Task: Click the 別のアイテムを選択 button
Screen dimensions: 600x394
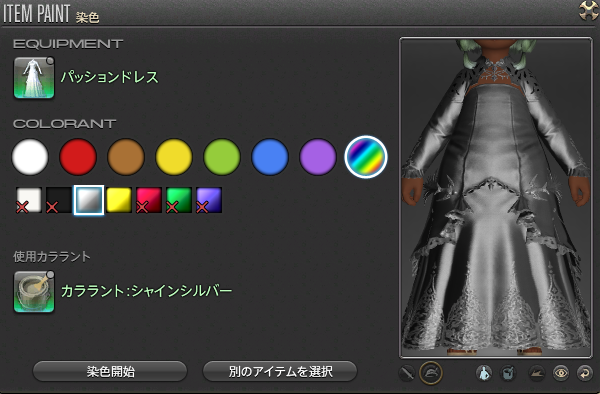Action: (280, 371)
